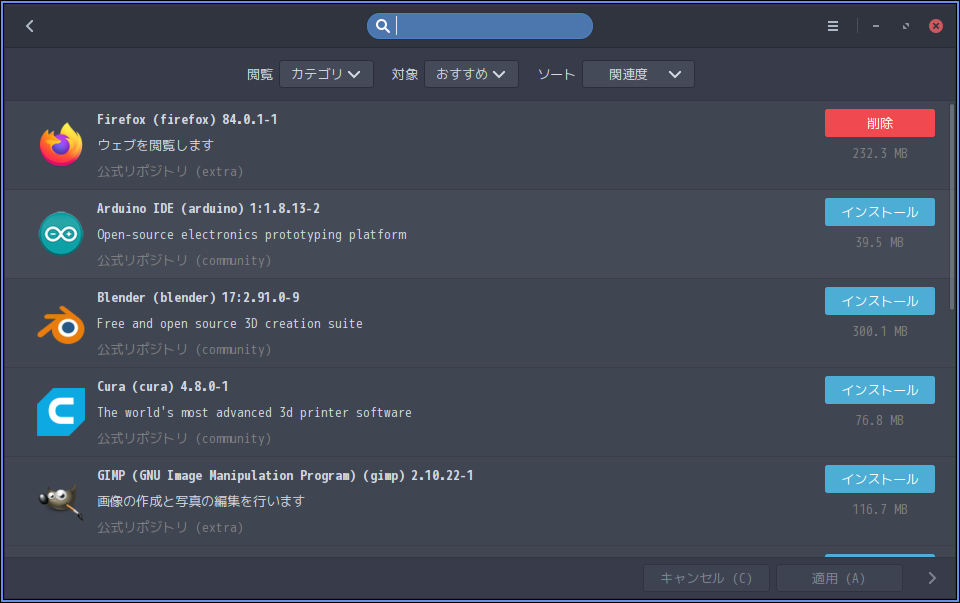Install Arduino IDE with インストール button
Screen dimensions: 960x603
tap(879, 212)
